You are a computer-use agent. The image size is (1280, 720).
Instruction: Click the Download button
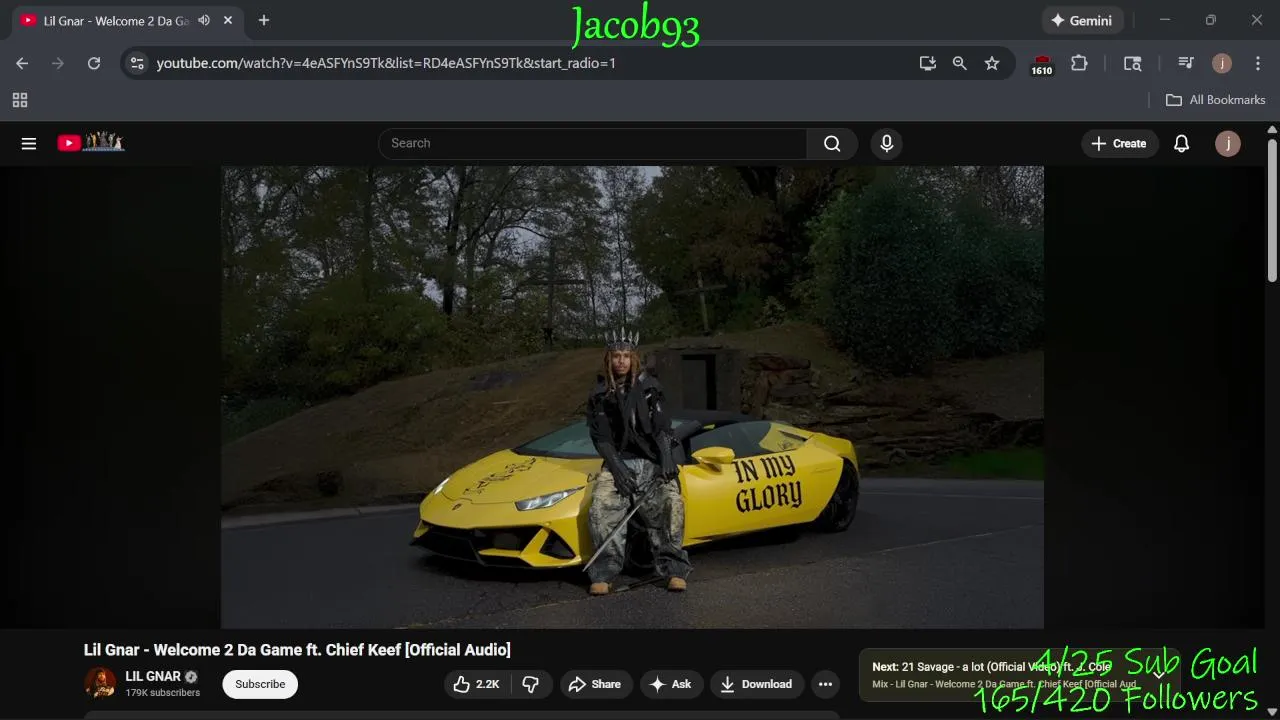757,684
